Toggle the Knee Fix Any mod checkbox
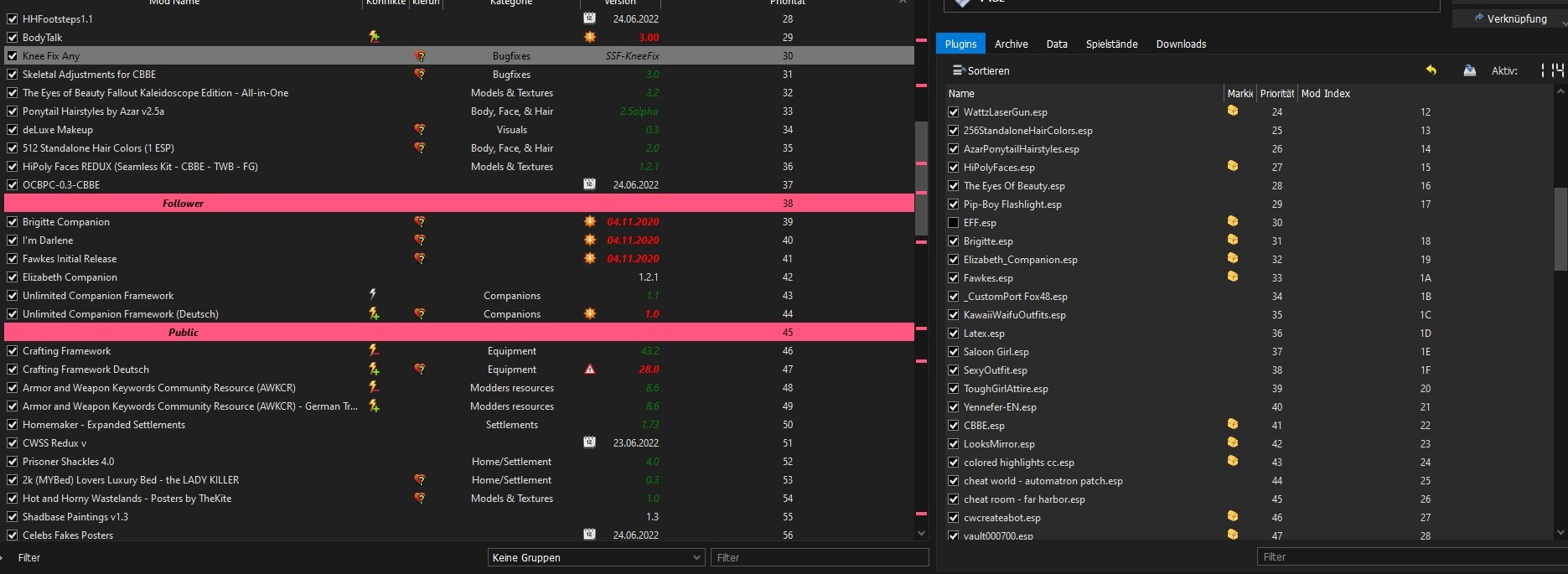Image resolution: width=1568 pixels, height=574 pixels. point(13,56)
